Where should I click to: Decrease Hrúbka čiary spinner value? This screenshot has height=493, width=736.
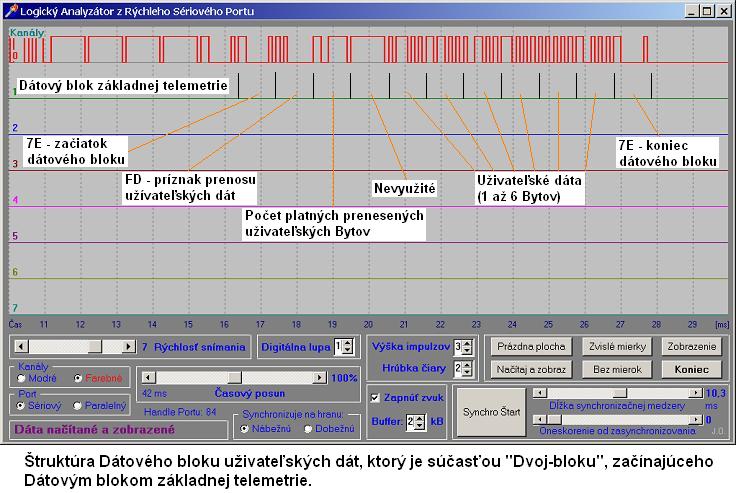point(467,372)
